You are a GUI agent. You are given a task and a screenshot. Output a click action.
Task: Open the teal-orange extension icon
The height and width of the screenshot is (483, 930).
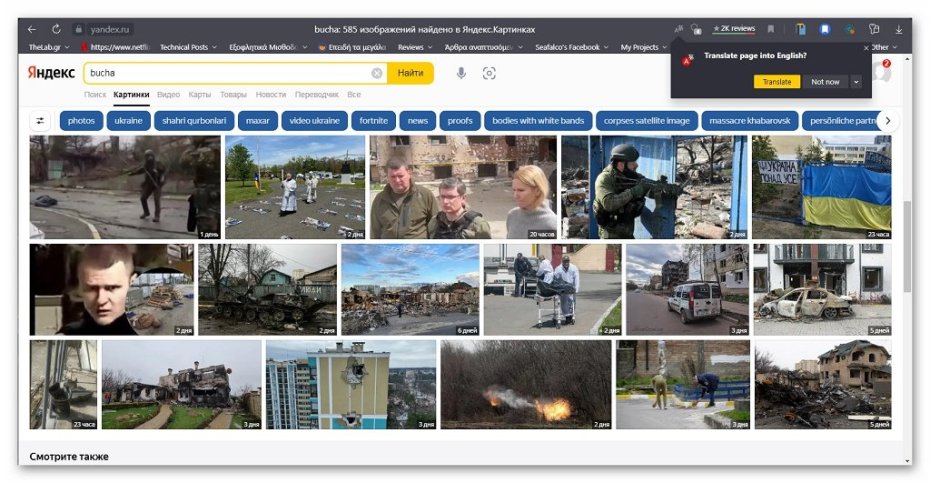pyautogui.click(x=849, y=29)
